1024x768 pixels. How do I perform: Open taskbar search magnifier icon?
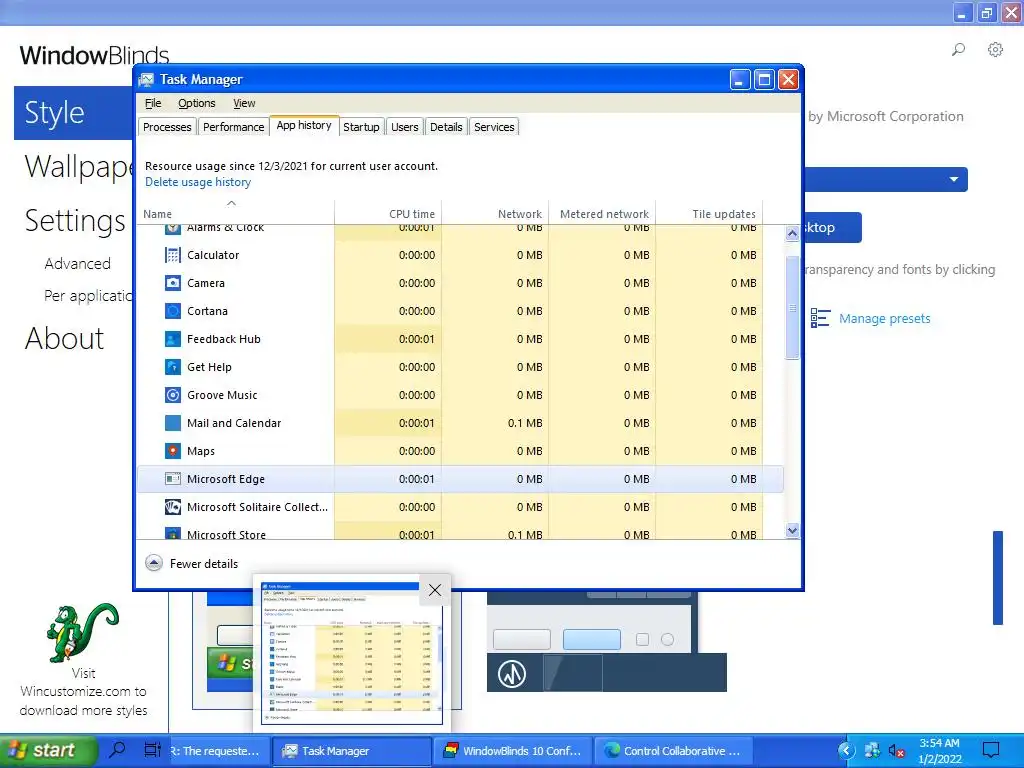tap(118, 750)
